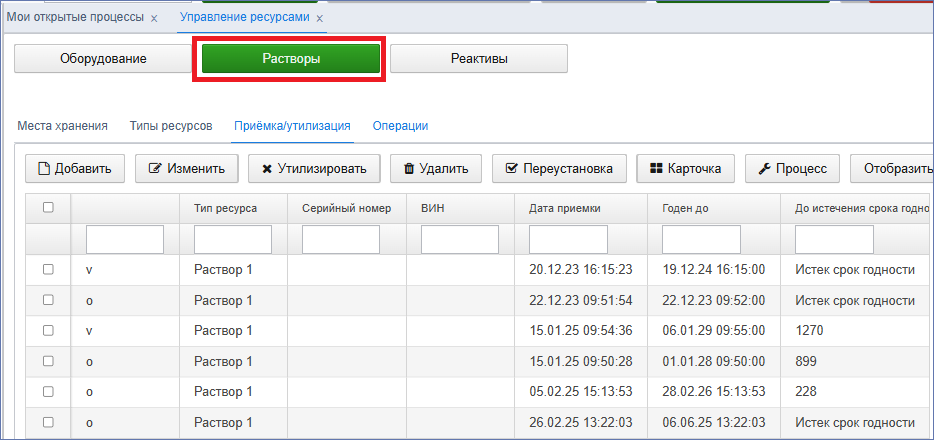The image size is (934, 440).
Task: Click the Отобразить button
Action: [x=892, y=168]
